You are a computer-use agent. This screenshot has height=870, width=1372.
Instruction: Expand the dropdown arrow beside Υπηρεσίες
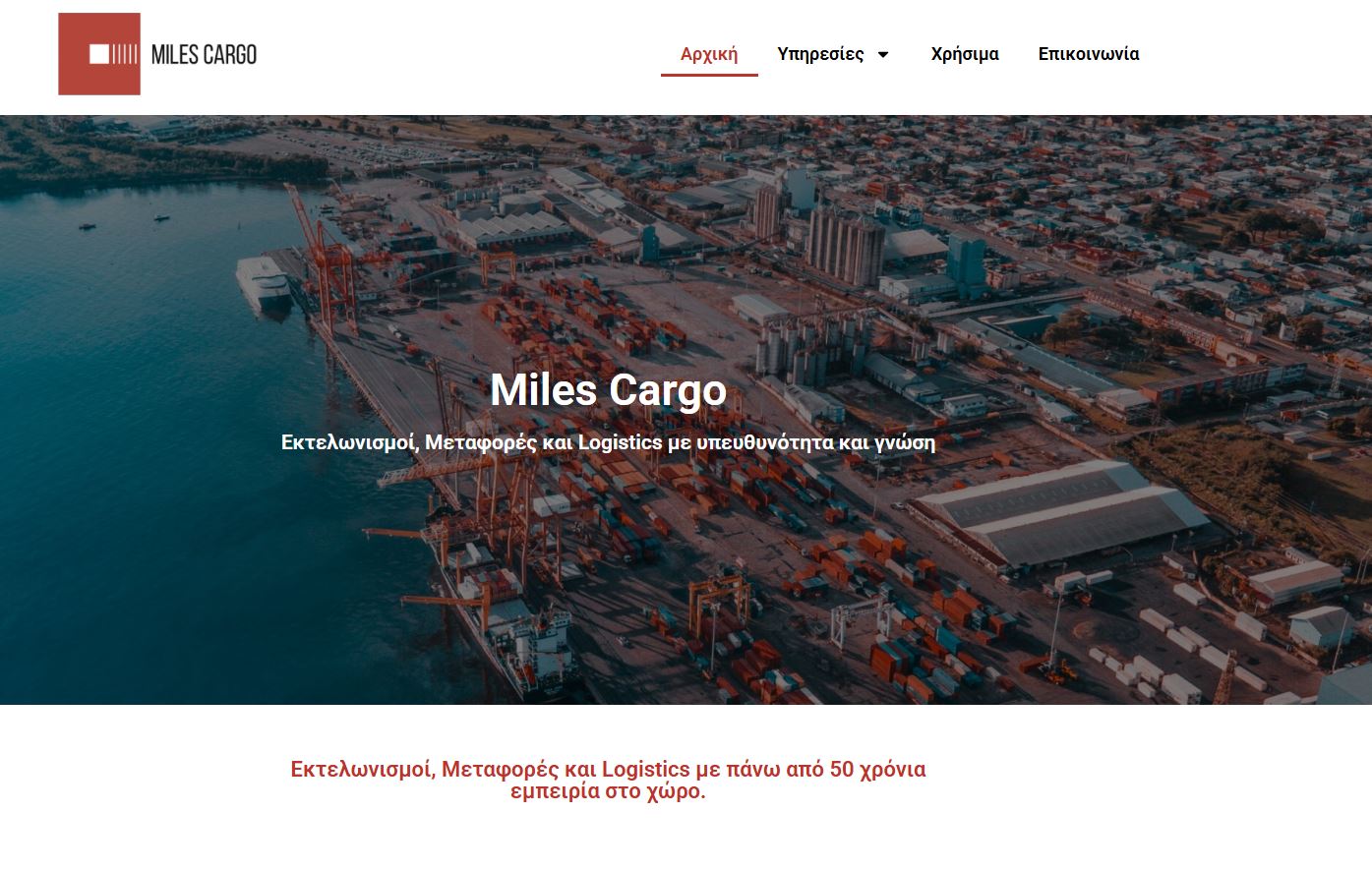point(883,55)
